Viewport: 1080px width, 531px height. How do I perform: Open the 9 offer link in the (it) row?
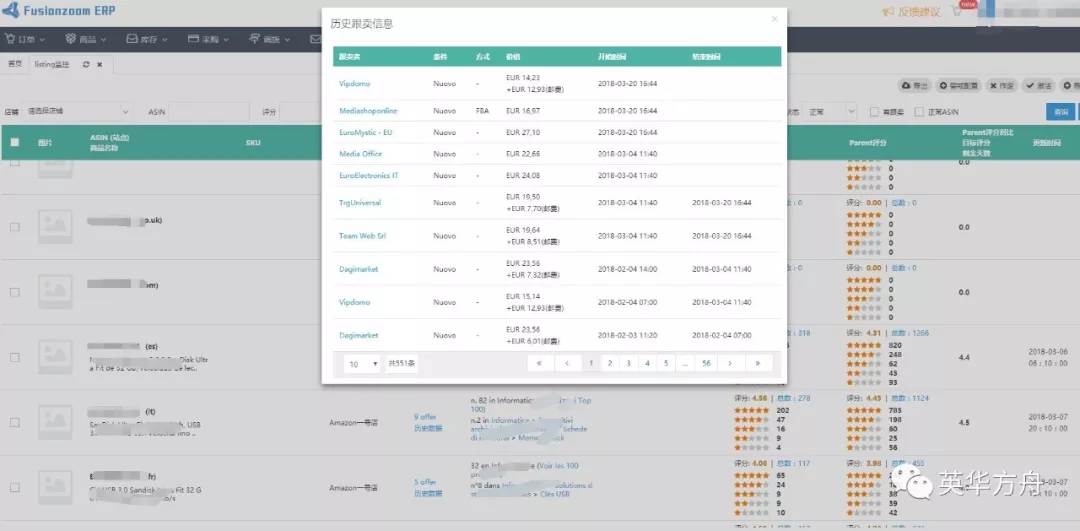tap(425, 417)
